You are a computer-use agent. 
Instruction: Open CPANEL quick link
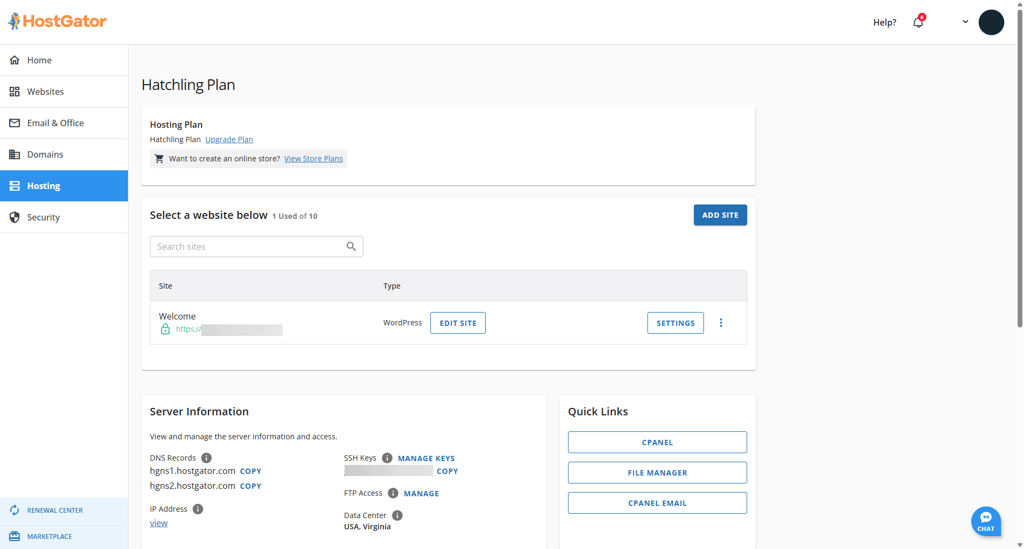pos(657,442)
